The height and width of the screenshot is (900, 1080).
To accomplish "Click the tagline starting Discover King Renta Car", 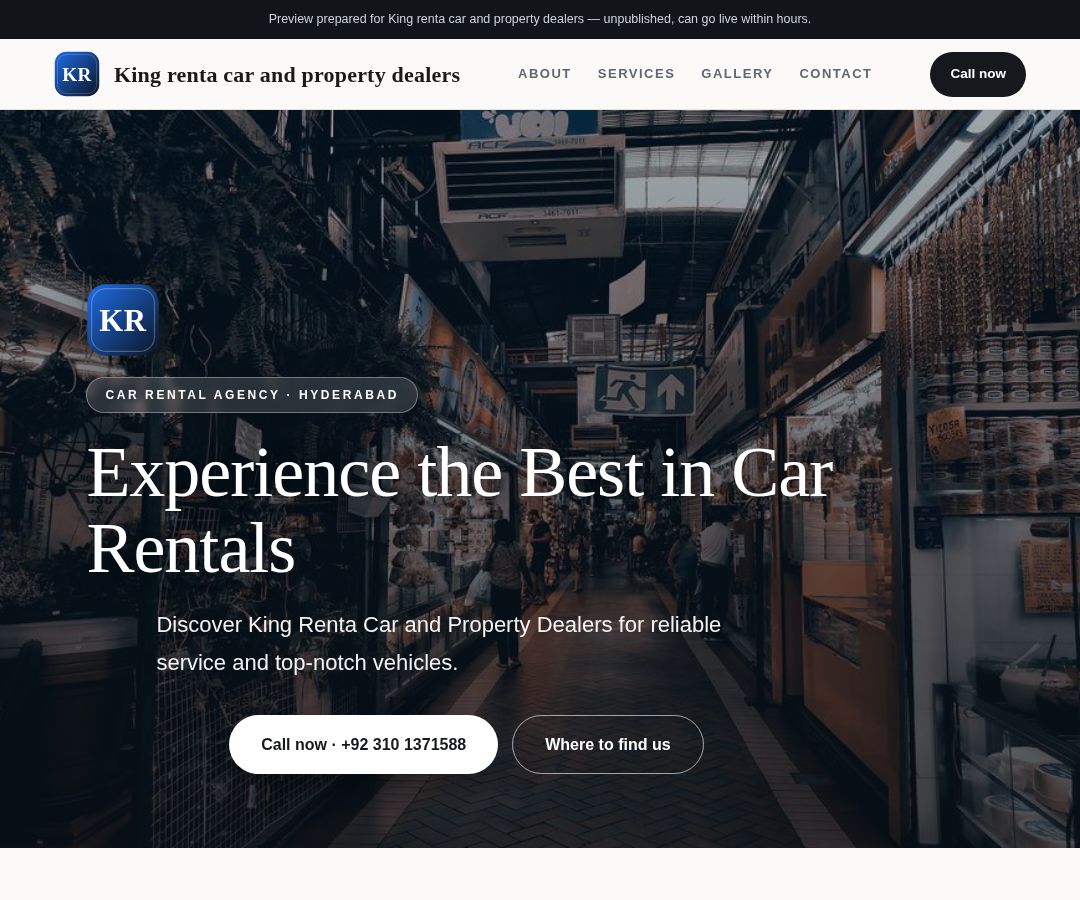I will pos(439,643).
